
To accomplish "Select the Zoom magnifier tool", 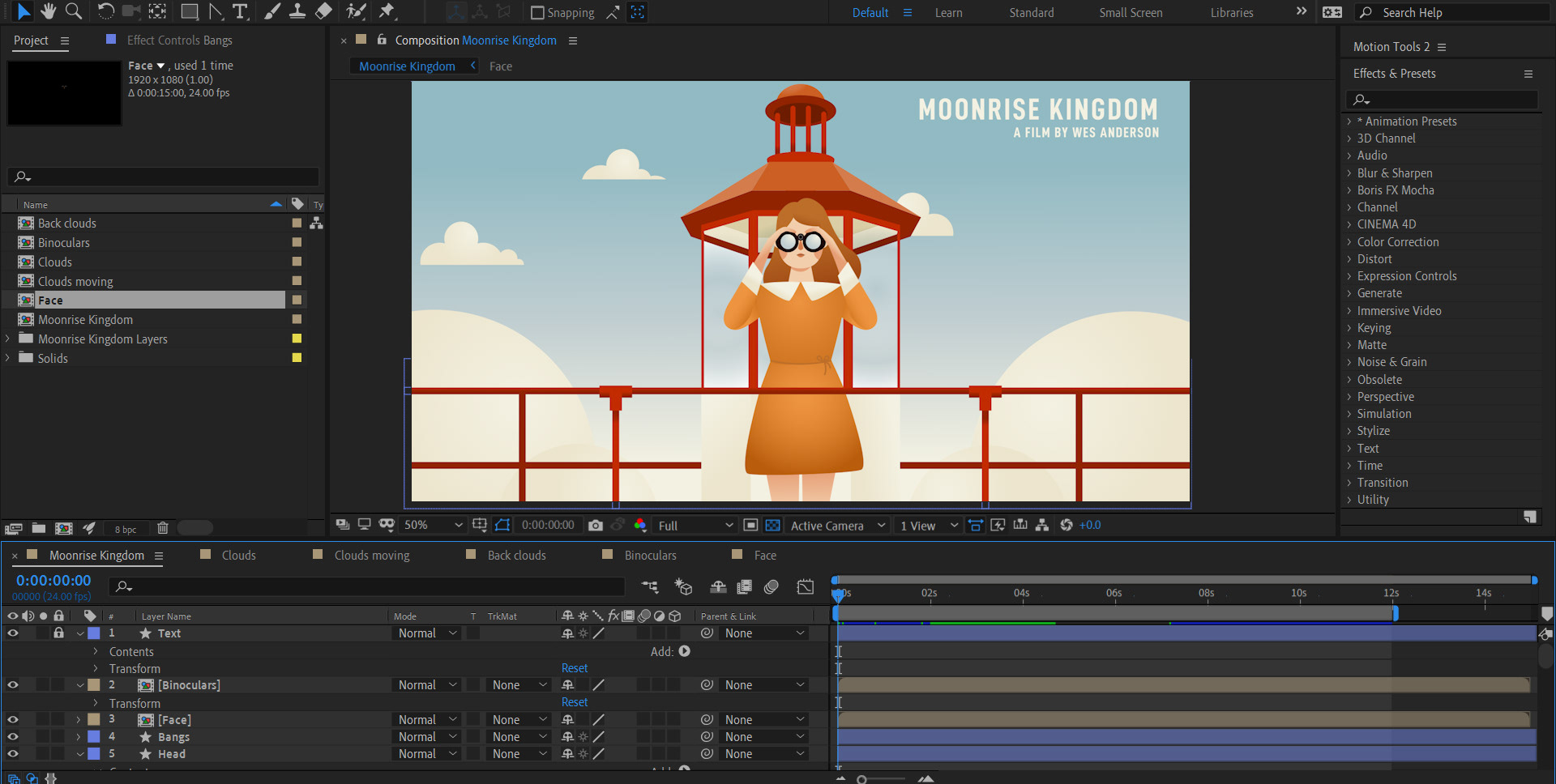I will click(x=74, y=11).
